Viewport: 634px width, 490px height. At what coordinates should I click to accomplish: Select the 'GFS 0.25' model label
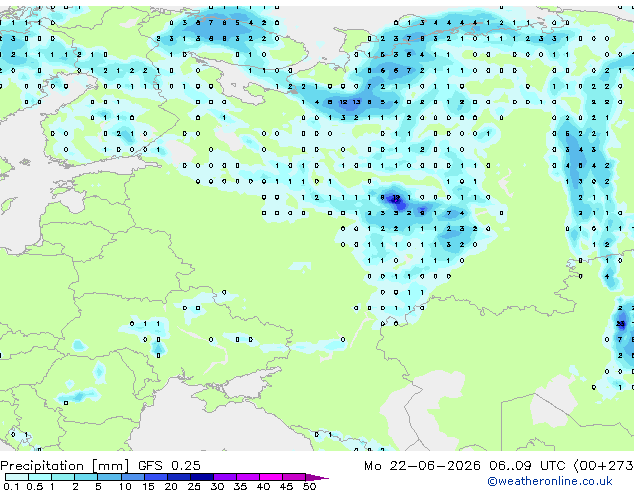pos(169,466)
